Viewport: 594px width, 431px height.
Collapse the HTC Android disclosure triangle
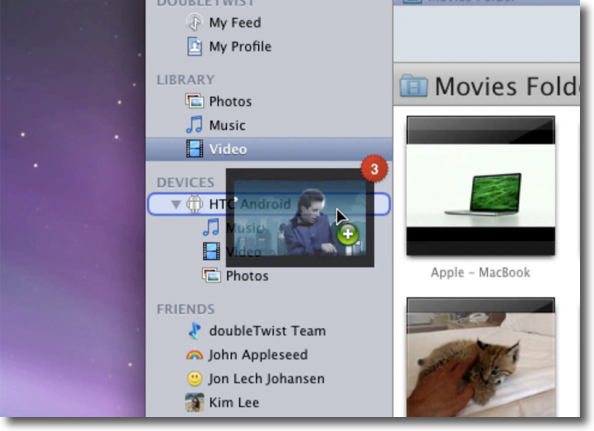[175, 205]
